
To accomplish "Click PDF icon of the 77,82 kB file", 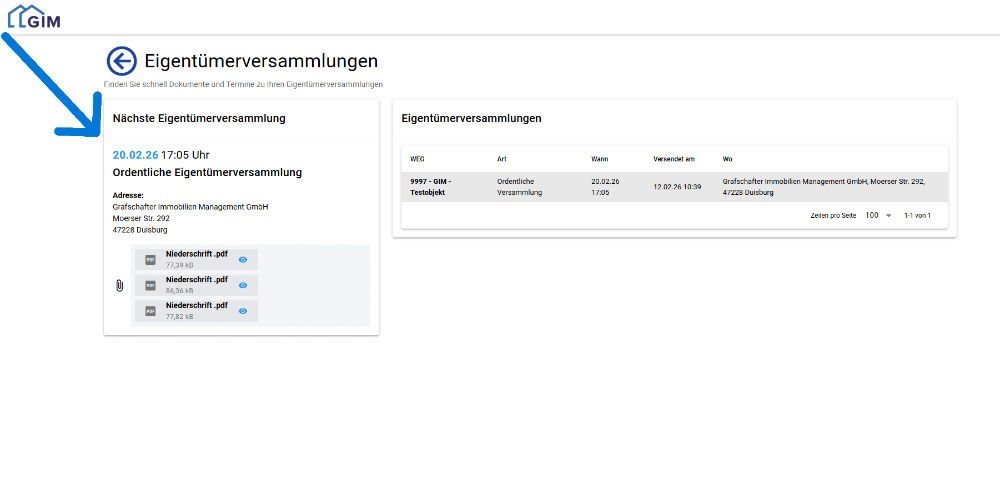I will [150, 311].
